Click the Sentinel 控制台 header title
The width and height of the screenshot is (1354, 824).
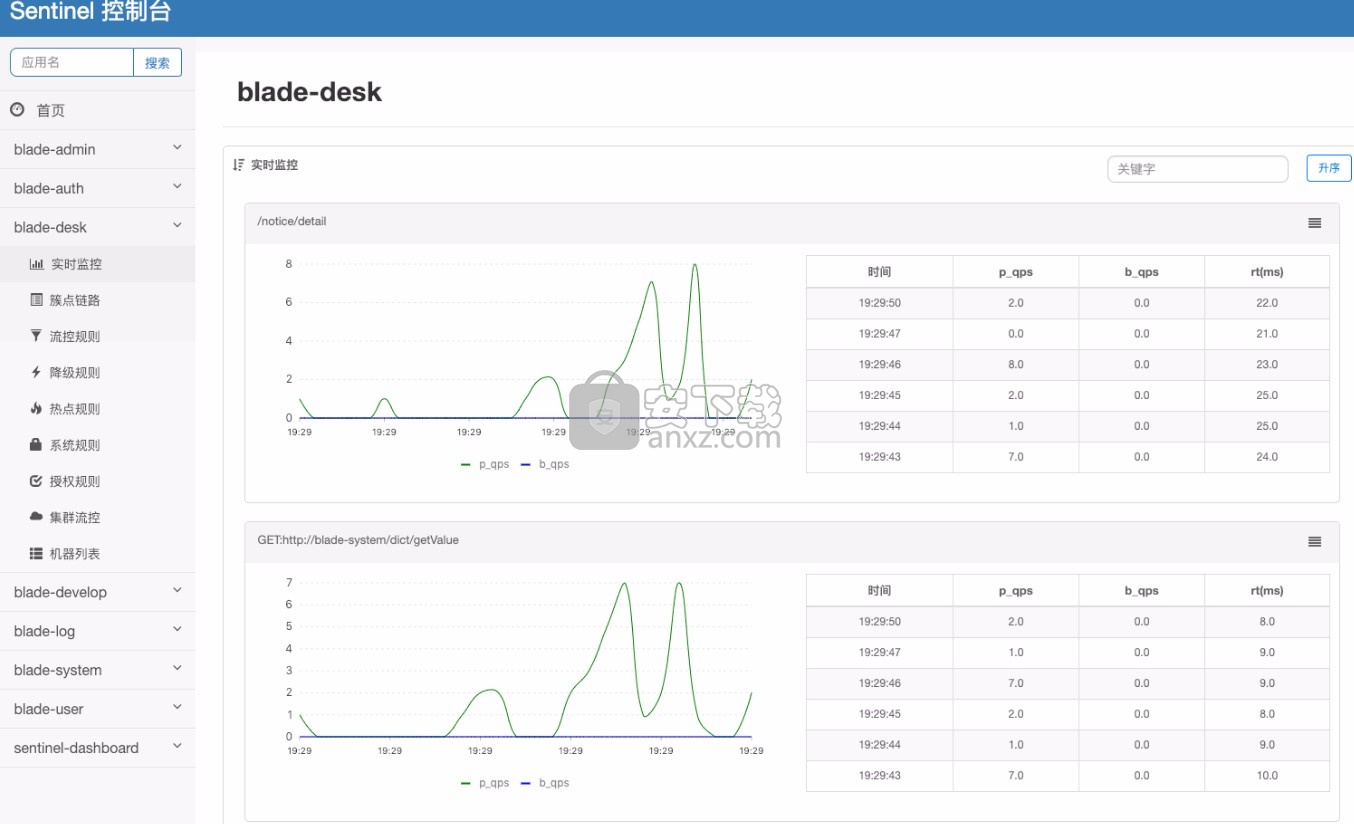91,12
